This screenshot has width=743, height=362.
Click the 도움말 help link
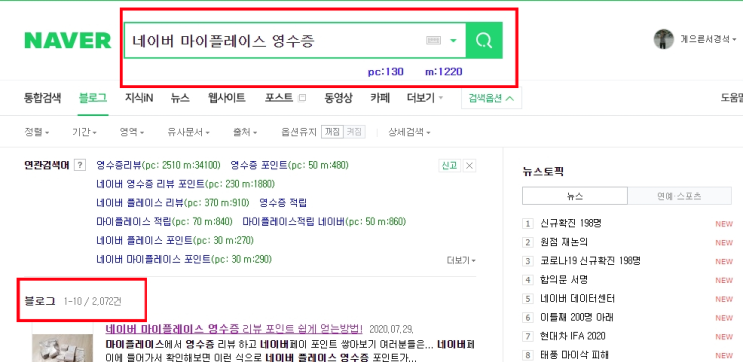(732, 98)
